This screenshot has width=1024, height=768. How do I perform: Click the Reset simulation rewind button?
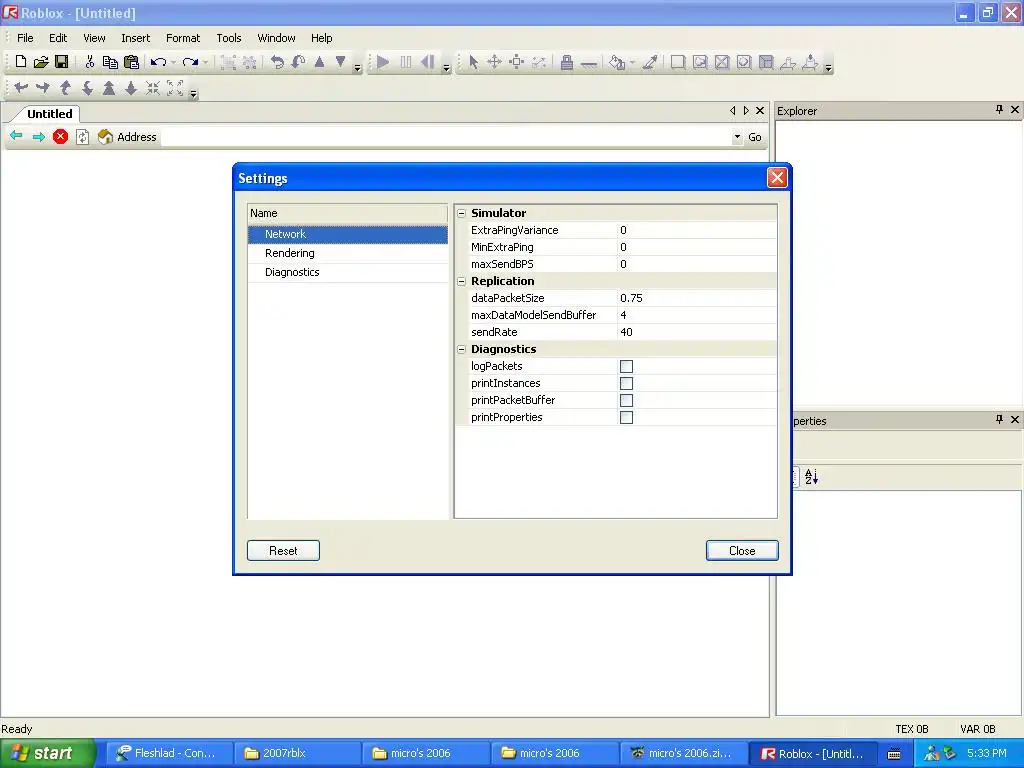428,62
